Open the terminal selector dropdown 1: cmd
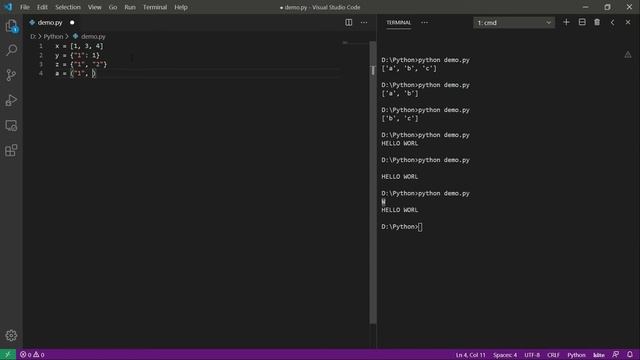Screen dimensions: 640x360 point(514,23)
